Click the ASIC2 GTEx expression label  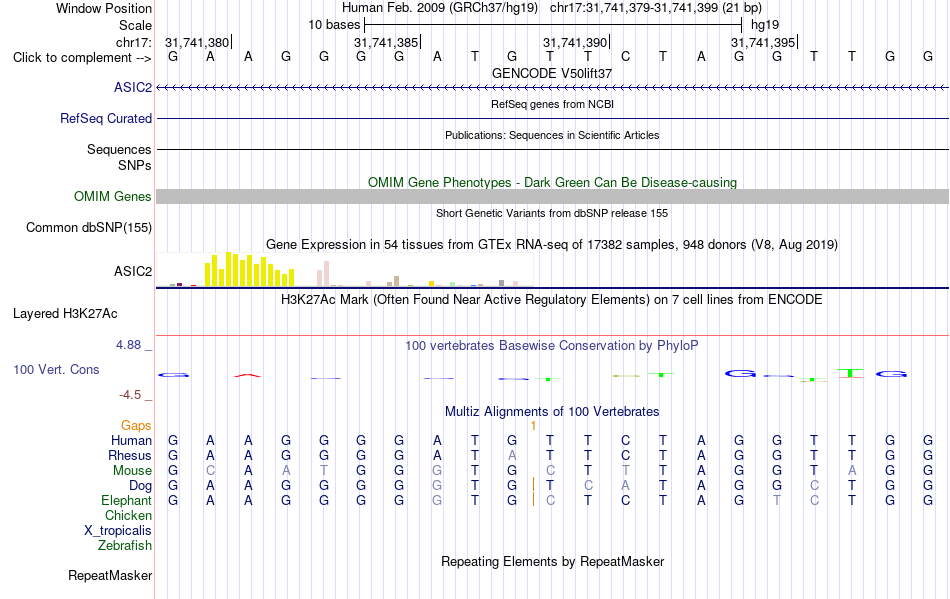coord(133,271)
